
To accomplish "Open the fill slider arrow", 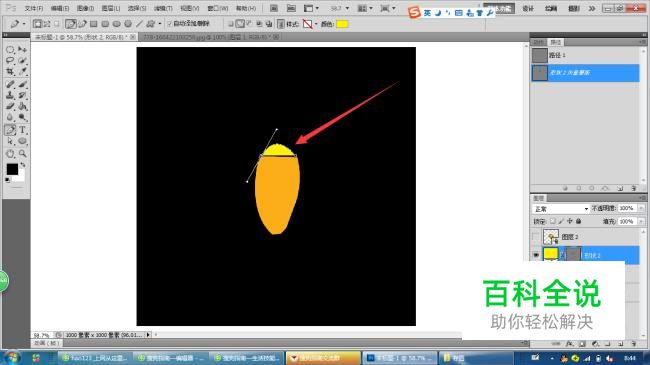I will [x=641, y=221].
